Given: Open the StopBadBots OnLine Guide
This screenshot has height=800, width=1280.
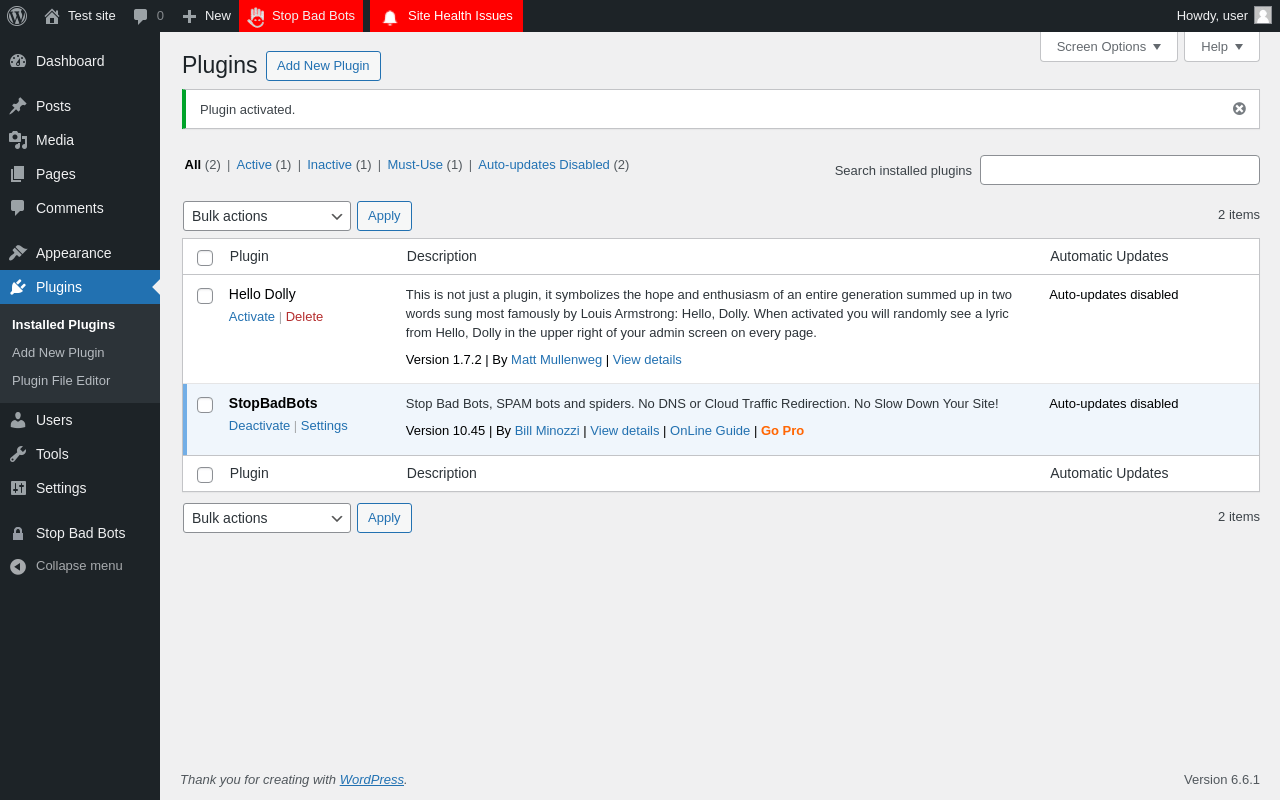Looking at the screenshot, I should click(710, 431).
